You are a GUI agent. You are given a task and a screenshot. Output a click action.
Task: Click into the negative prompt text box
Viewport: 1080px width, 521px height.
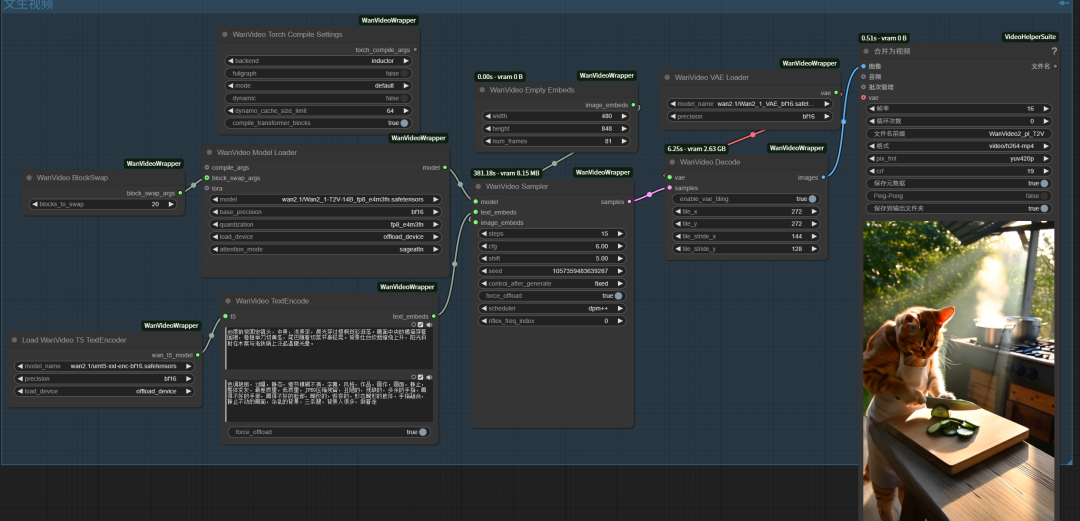coord(329,400)
